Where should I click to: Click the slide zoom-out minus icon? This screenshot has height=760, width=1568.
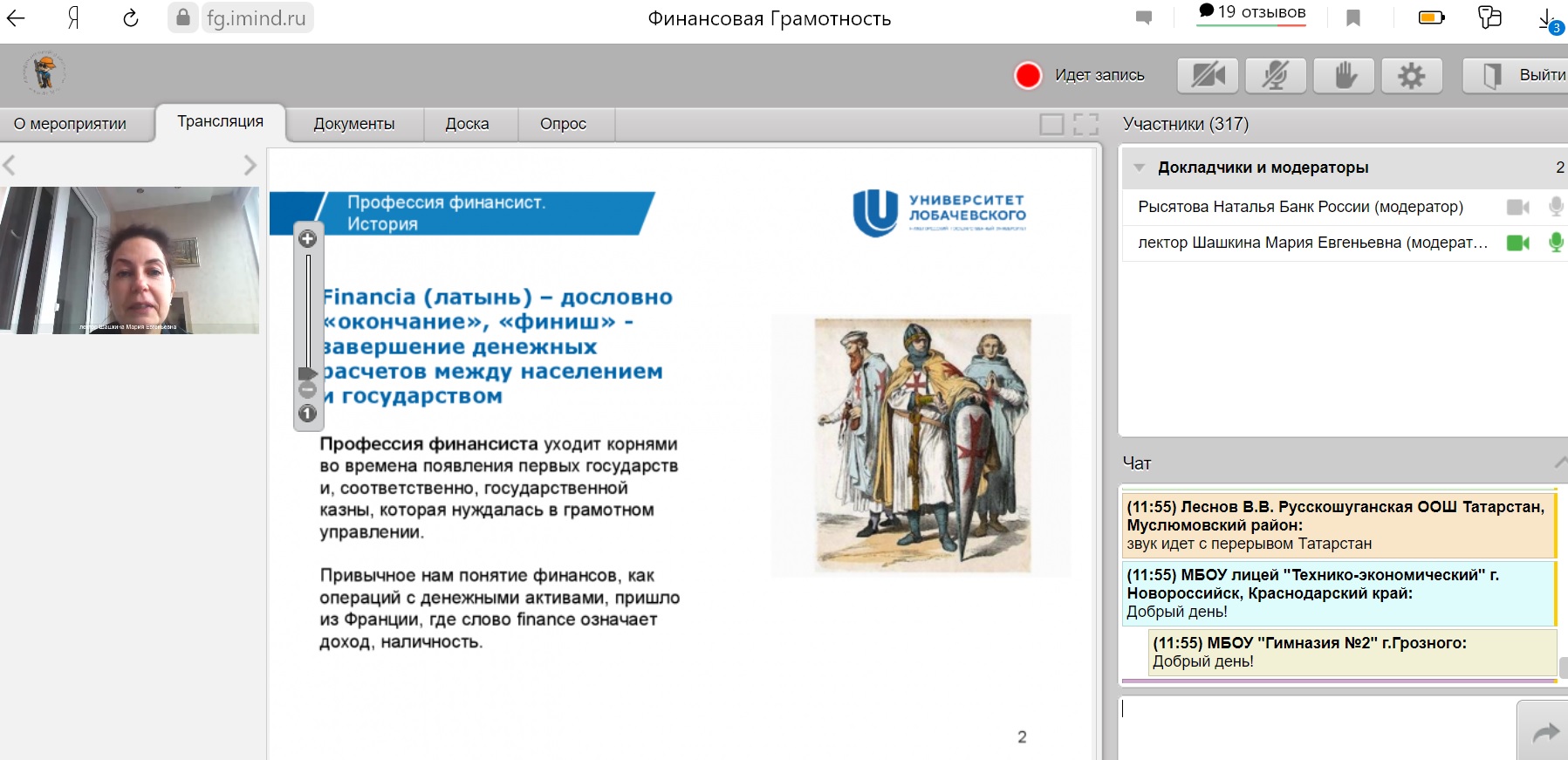coord(307,390)
